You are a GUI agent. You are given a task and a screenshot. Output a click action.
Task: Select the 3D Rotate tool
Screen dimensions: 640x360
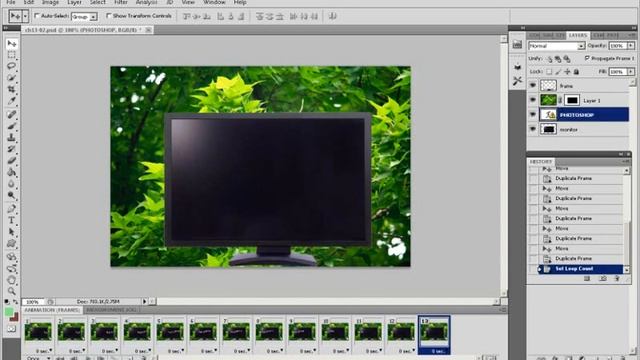11,257
